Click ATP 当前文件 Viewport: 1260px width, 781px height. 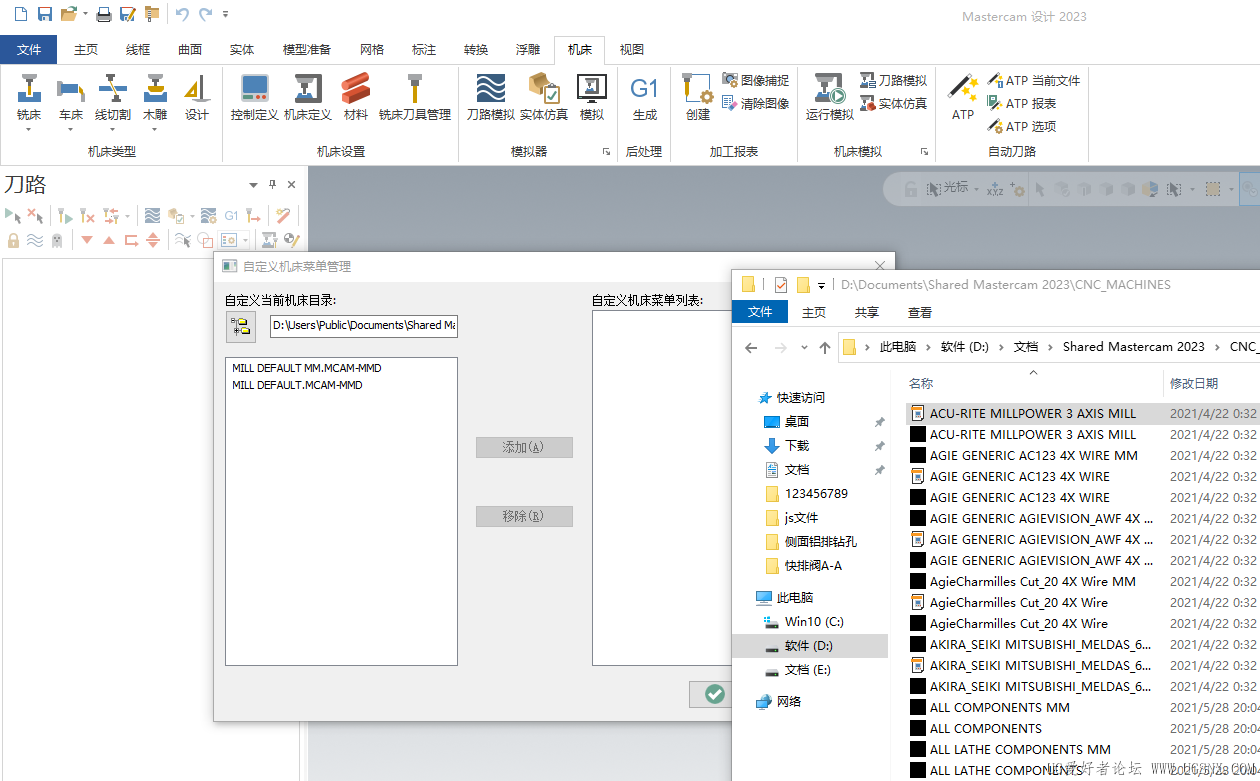1034,80
